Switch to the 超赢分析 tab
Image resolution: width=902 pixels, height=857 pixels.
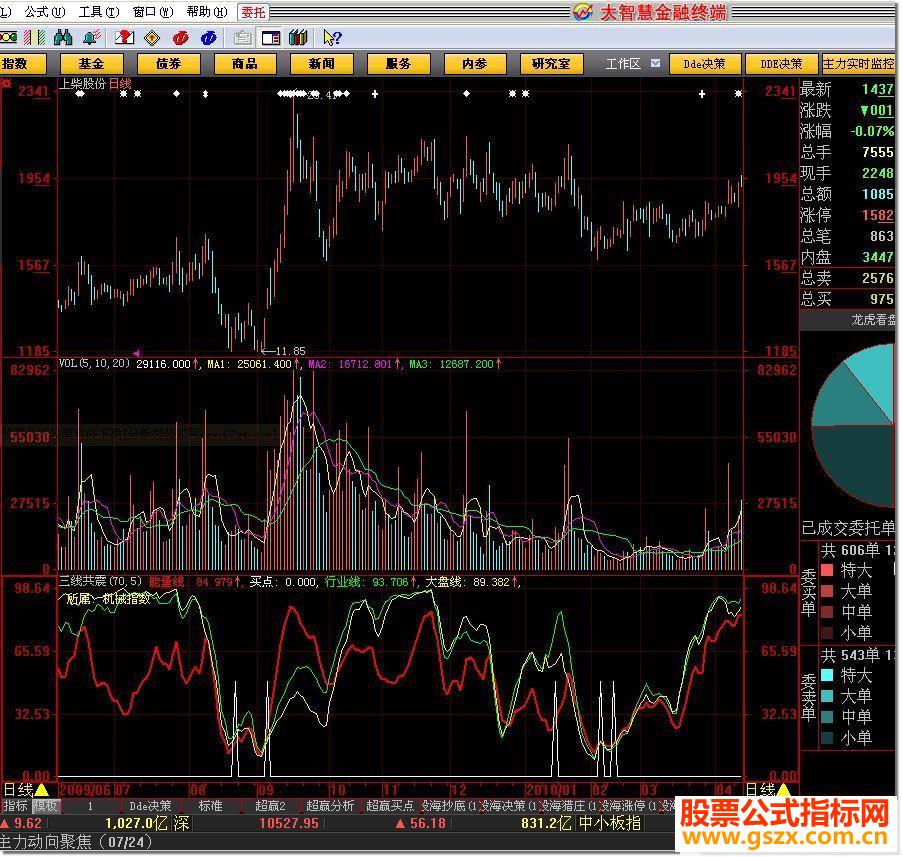(x=329, y=806)
